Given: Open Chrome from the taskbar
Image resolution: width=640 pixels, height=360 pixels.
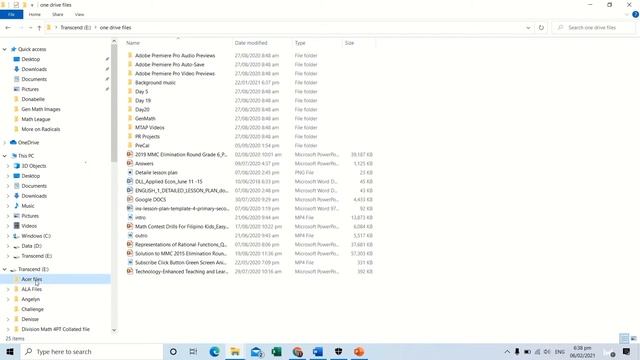Looking at the screenshot, I should click(x=297, y=352).
